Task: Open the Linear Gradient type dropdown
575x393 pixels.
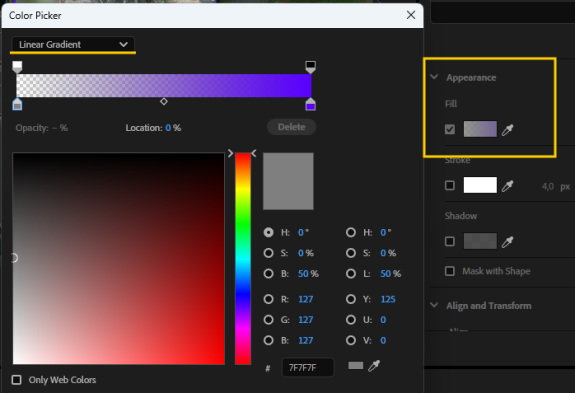Action: (x=73, y=44)
